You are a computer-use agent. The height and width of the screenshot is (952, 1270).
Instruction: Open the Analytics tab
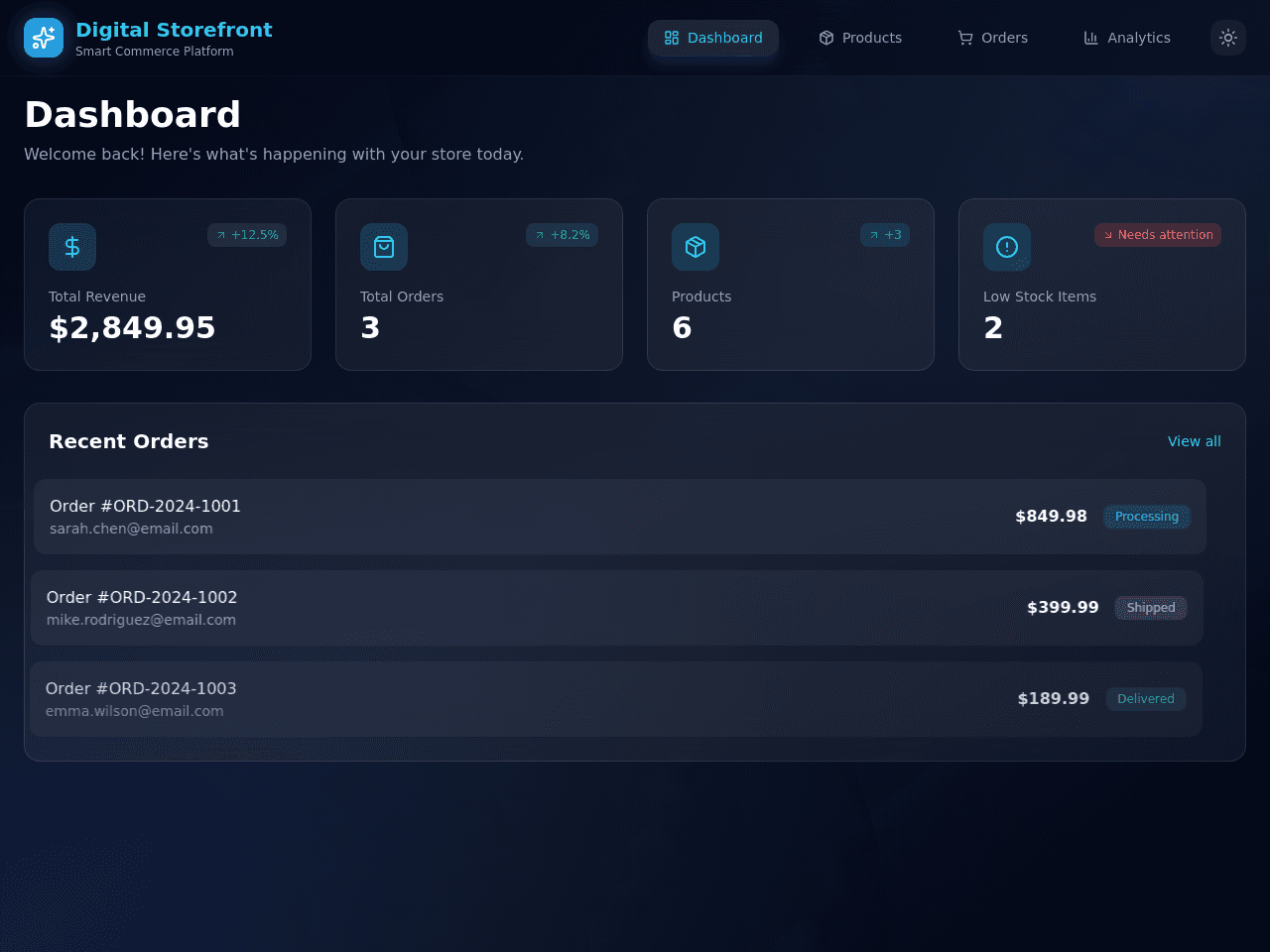pyautogui.click(x=1127, y=38)
